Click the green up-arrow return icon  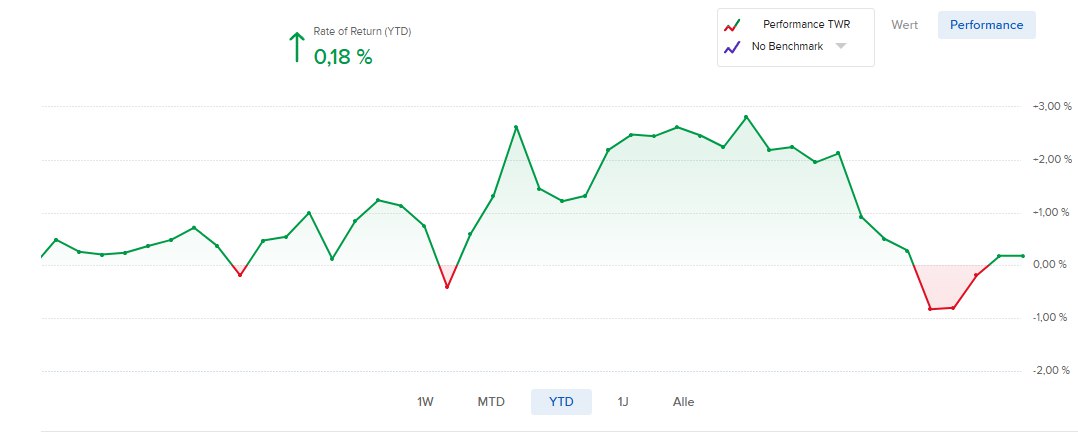coord(295,47)
